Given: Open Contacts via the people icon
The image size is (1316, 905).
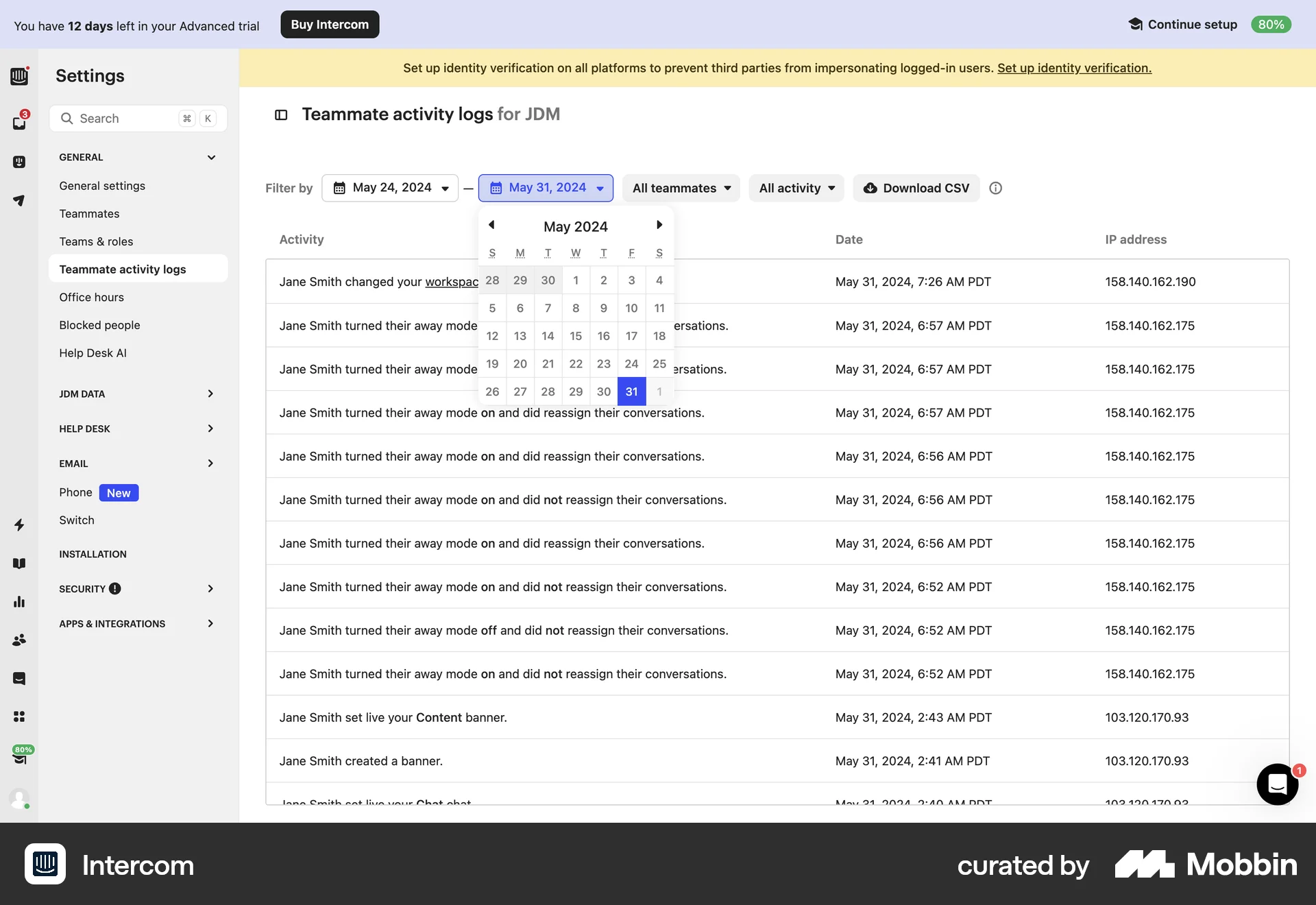Looking at the screenshot, I should 19,640.
